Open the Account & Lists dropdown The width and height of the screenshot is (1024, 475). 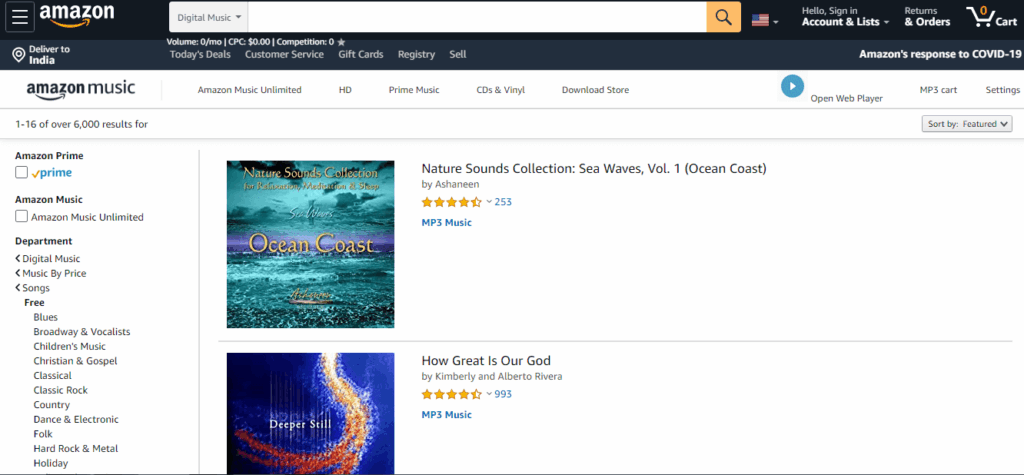845,17
